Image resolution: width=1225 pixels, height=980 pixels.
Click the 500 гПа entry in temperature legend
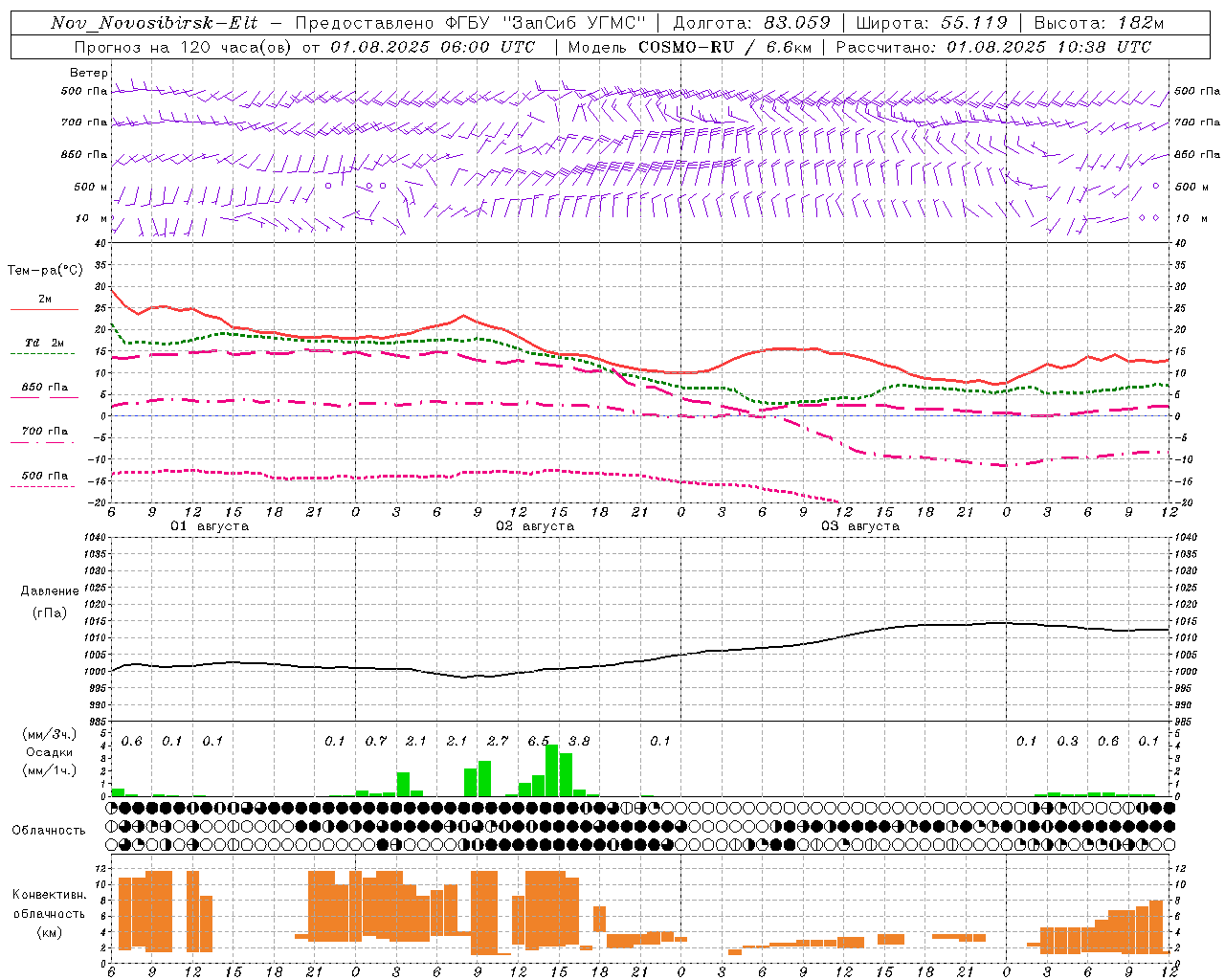pyautogui.click(x=44, y=476)
